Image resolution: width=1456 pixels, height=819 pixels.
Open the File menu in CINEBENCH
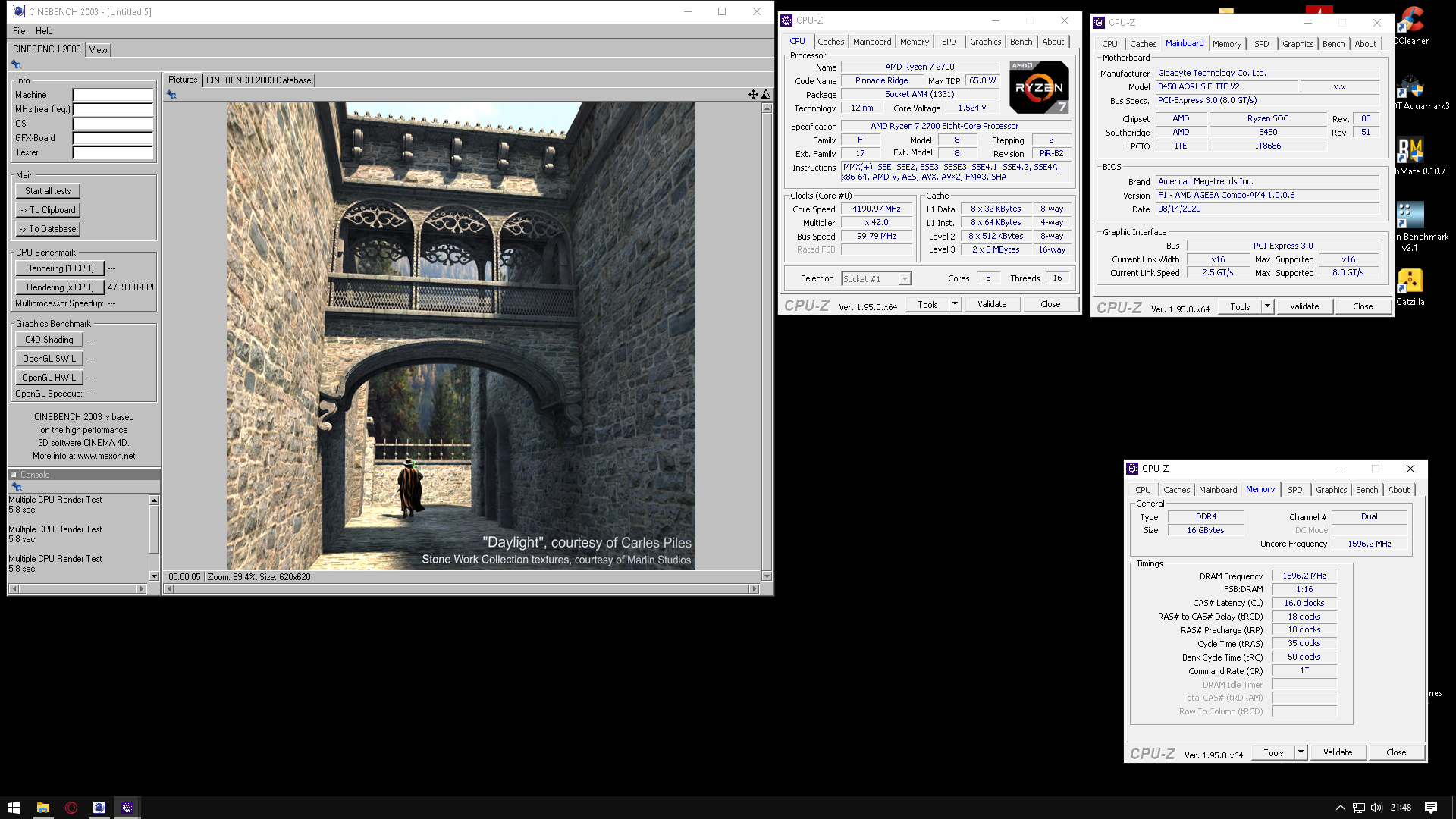(x=19, y=31)
